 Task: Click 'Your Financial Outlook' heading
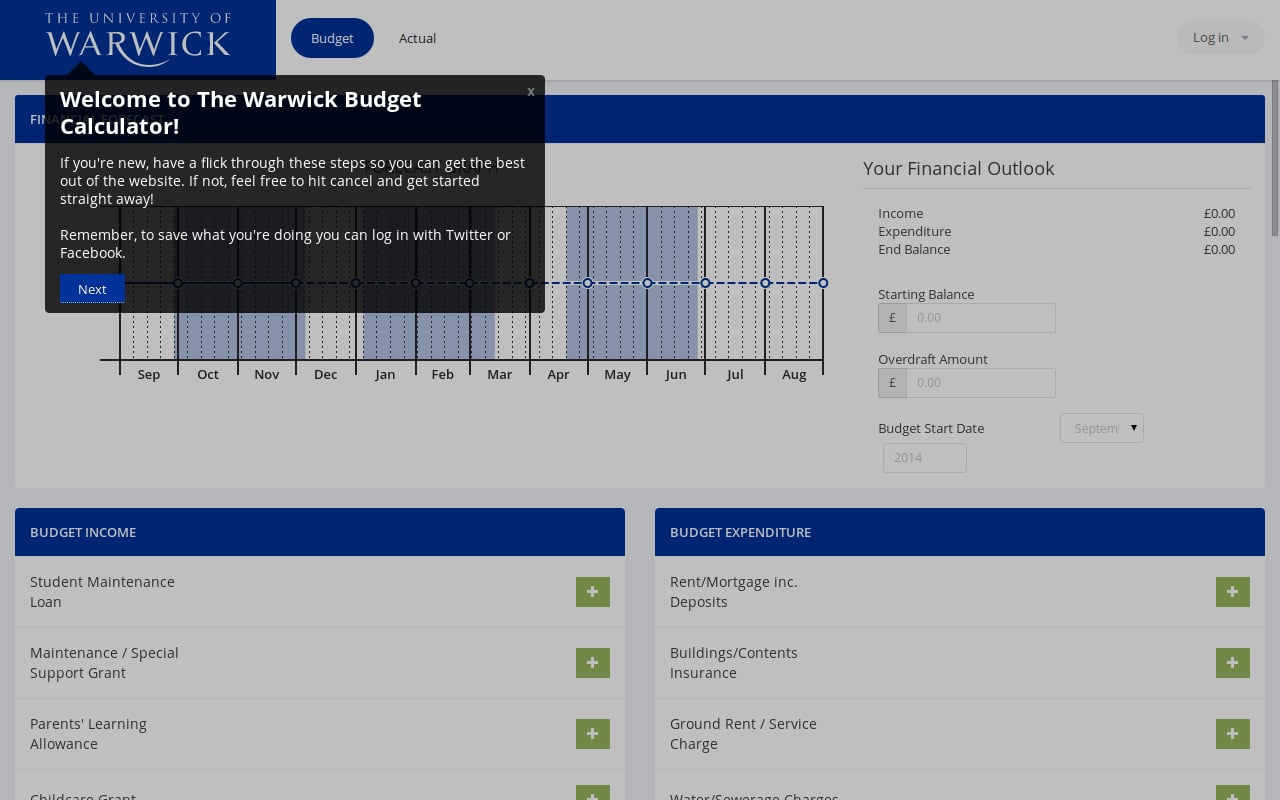pos(958,168)
